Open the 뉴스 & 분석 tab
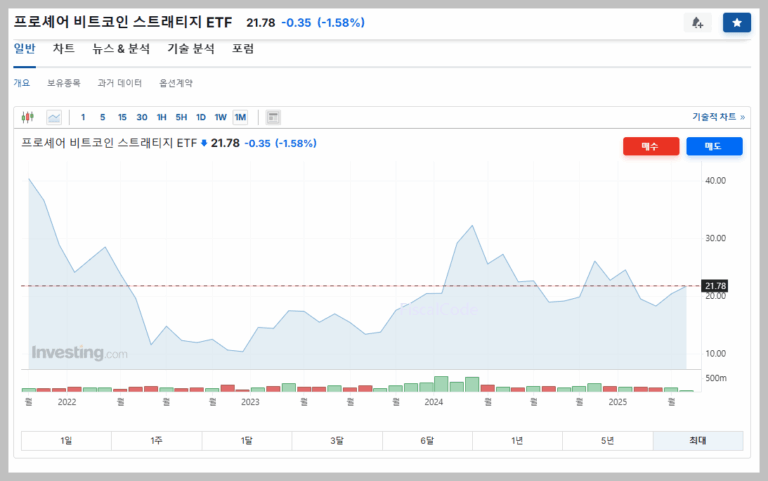Screen dimensions: 768x481 click(121, 48)
